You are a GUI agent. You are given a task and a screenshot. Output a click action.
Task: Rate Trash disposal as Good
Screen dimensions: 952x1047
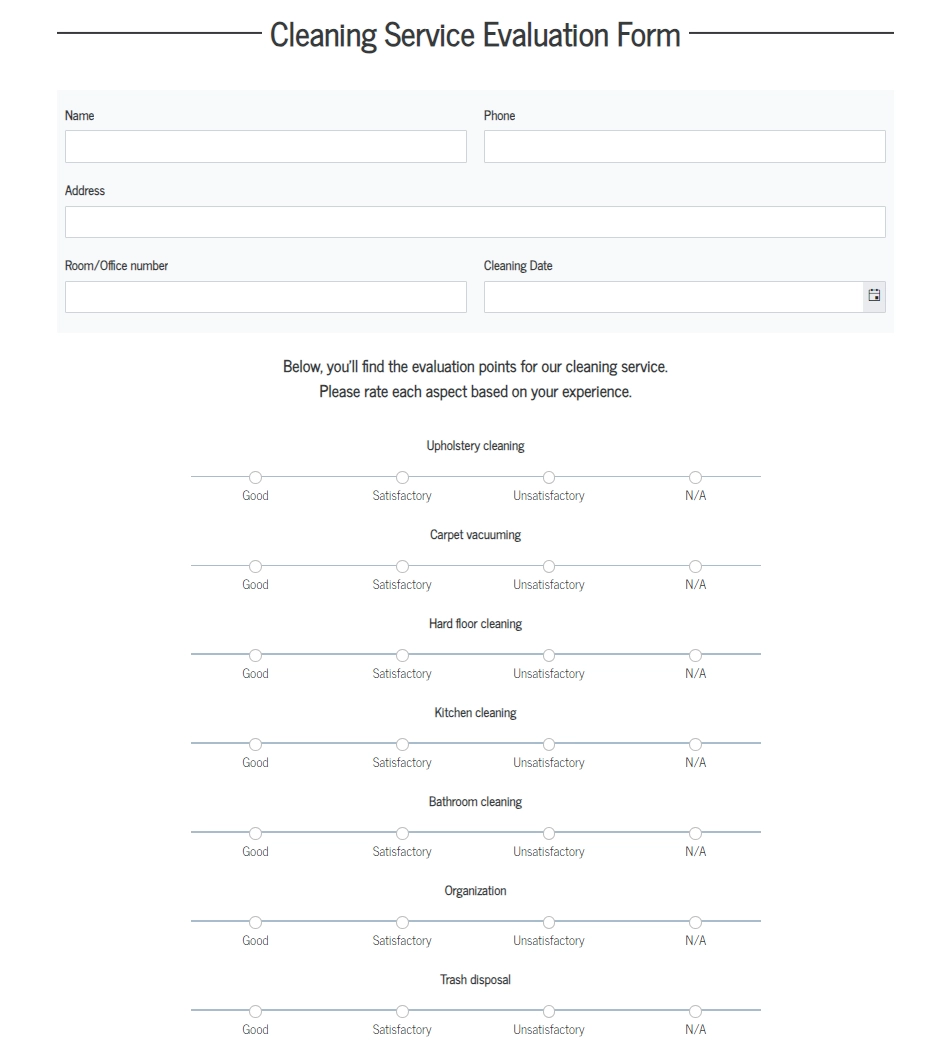tap(255, 1011)
